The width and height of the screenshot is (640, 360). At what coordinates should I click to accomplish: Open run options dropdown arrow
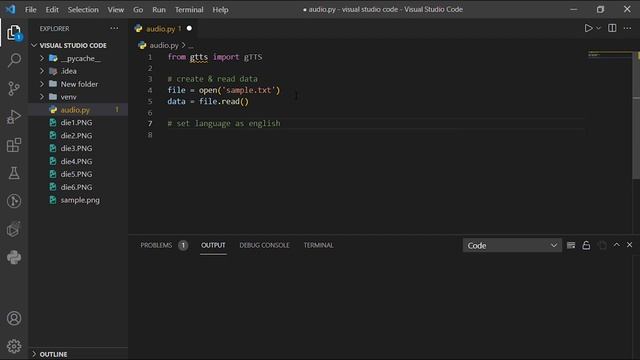tap(598, 28)
